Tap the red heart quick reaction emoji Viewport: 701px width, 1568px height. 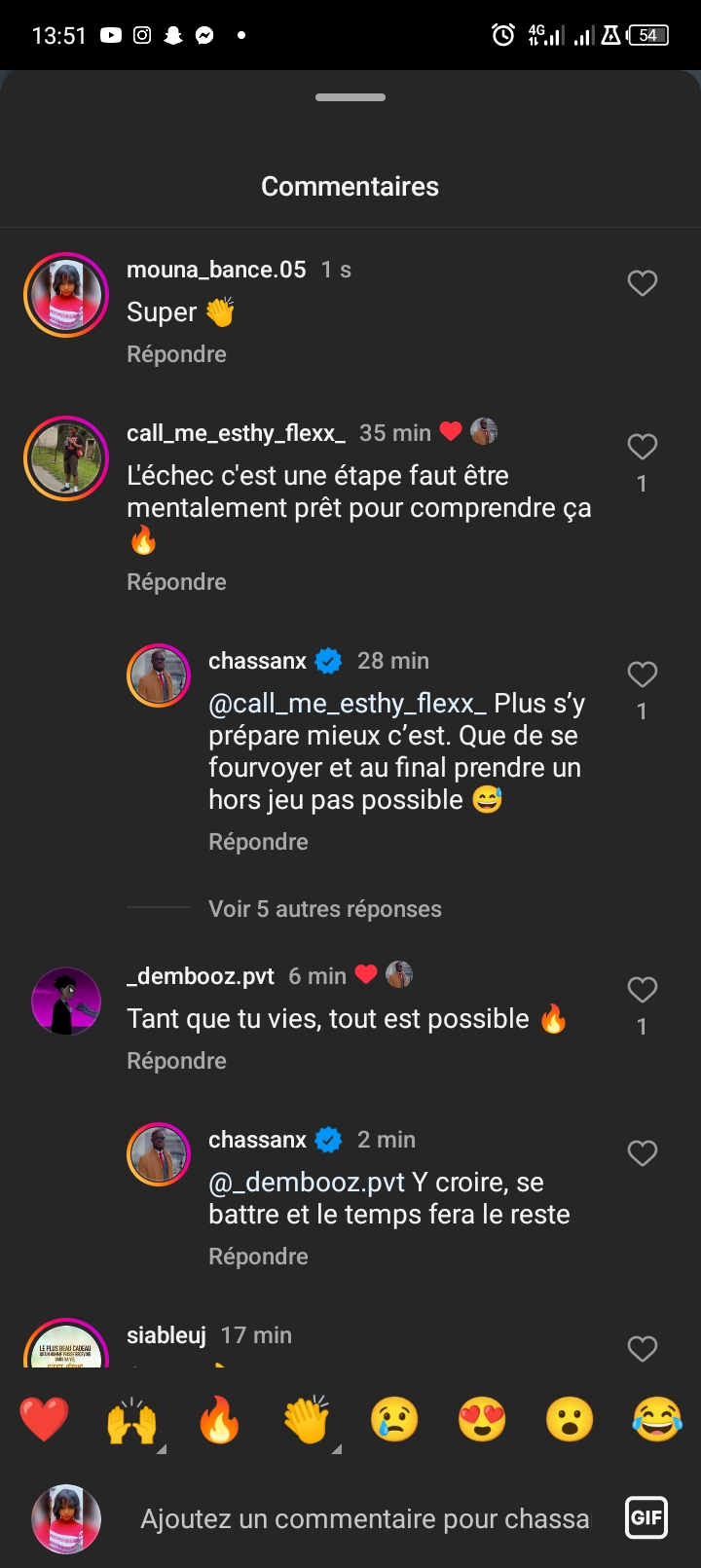pyautogui.click(x=45, y=1420)
